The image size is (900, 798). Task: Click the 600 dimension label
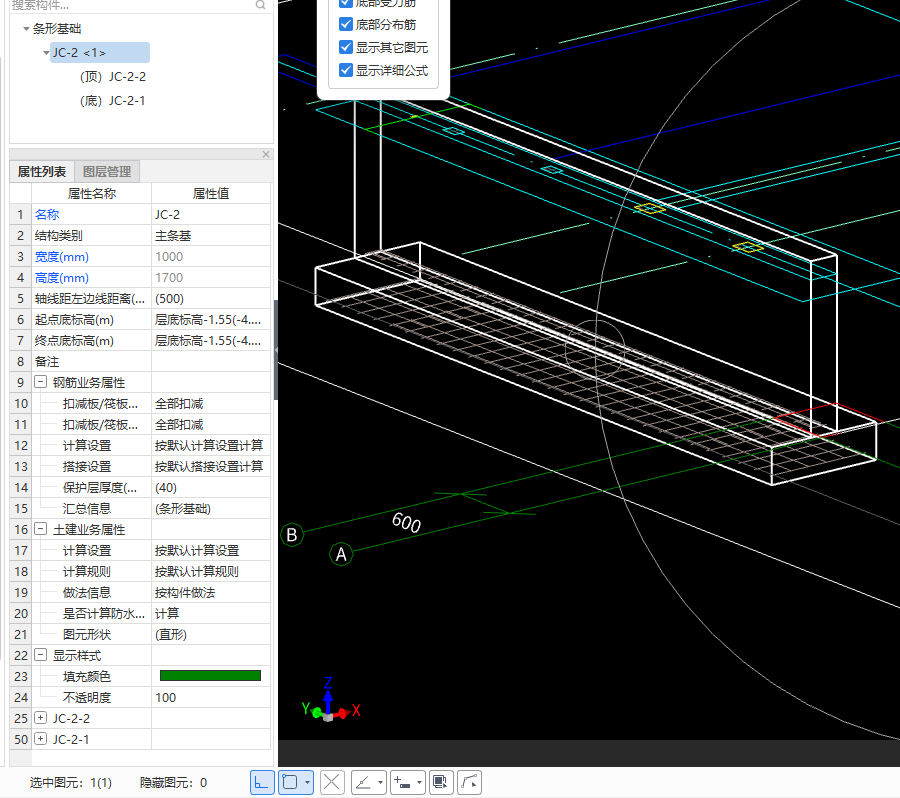406,522
